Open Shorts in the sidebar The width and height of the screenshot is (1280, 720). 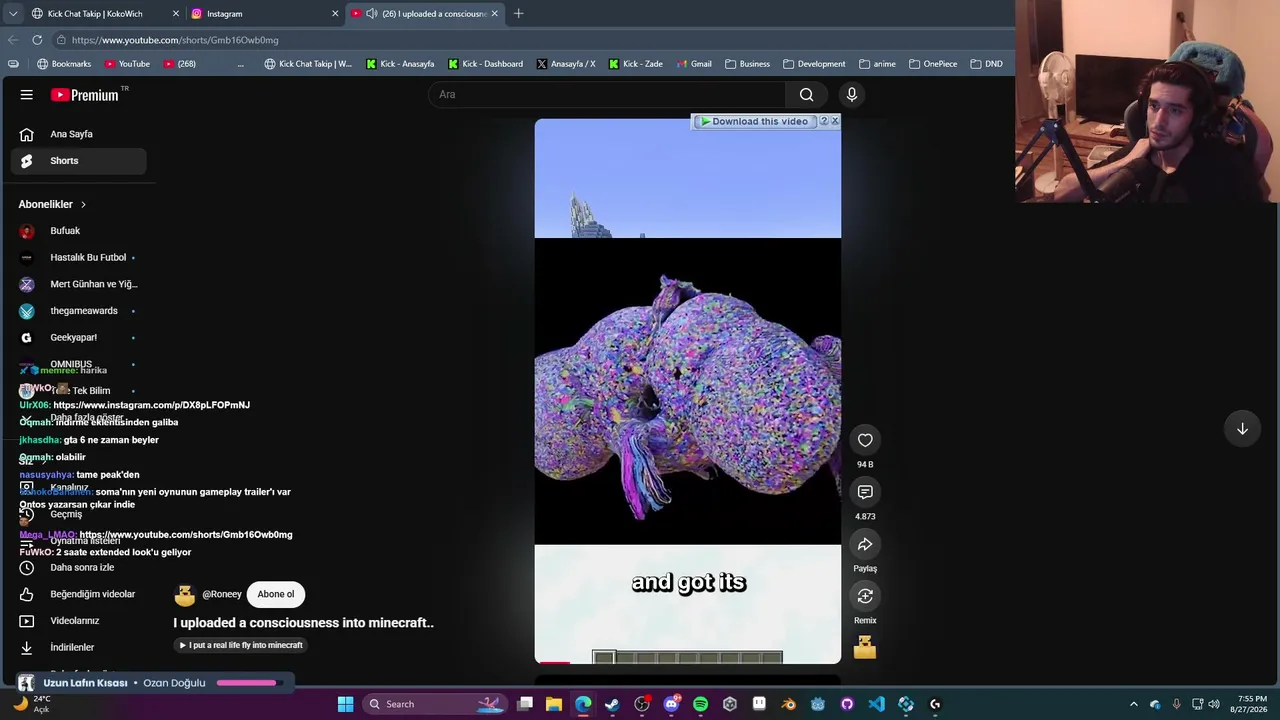[79, 161]
